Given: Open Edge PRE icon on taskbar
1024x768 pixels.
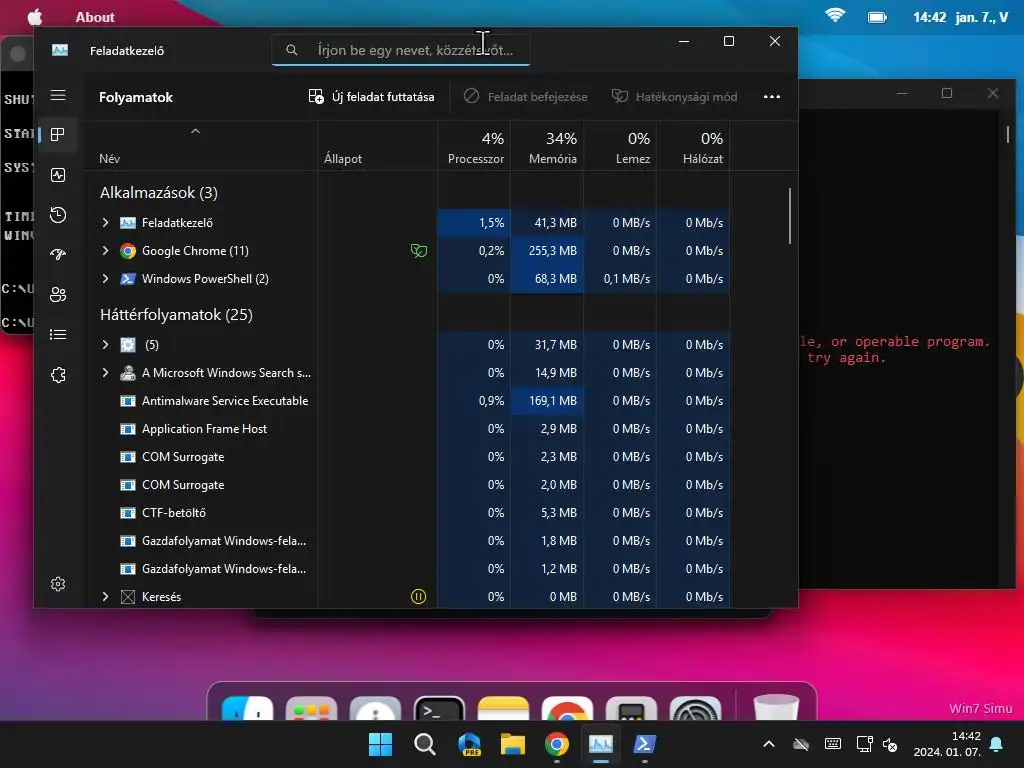Looking at the screenshot, I should click(x=469, y=744).
